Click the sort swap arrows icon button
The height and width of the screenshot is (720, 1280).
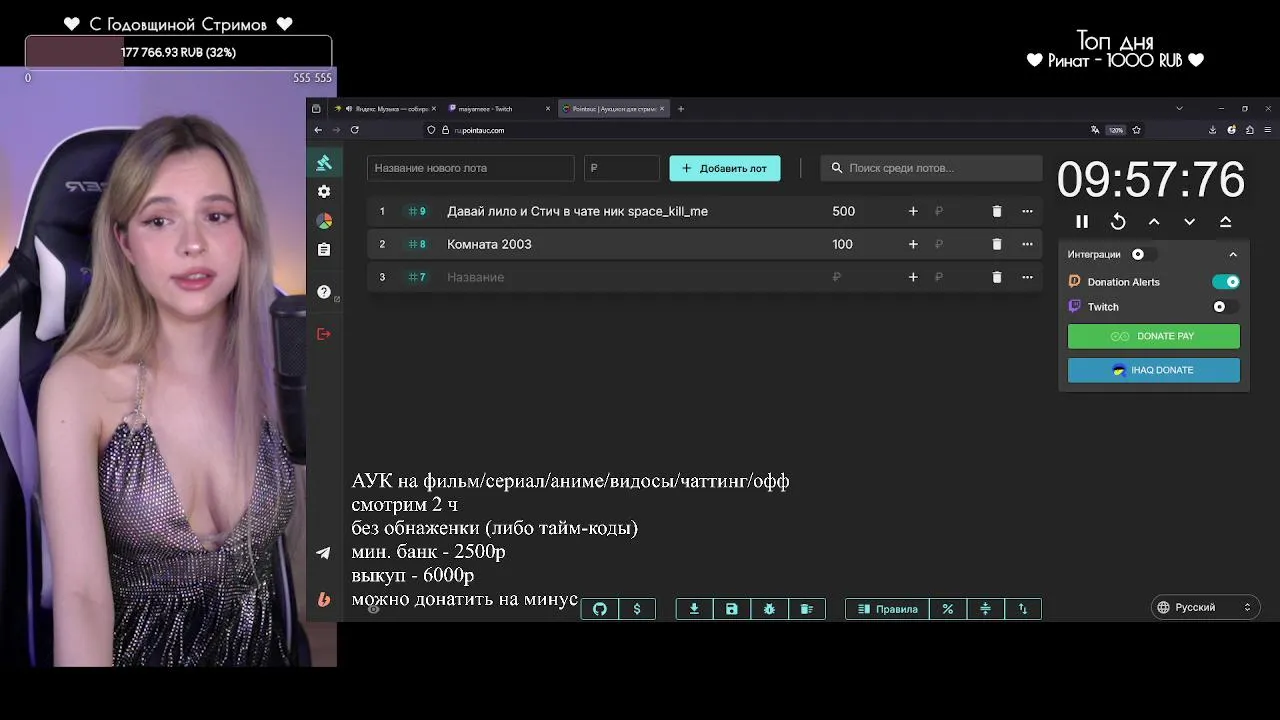1023,609
